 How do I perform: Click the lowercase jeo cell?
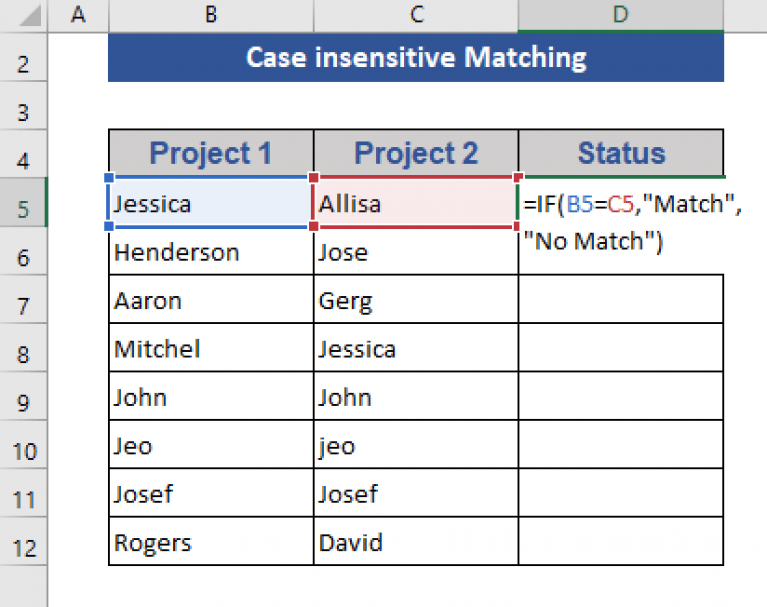point(416,446)
